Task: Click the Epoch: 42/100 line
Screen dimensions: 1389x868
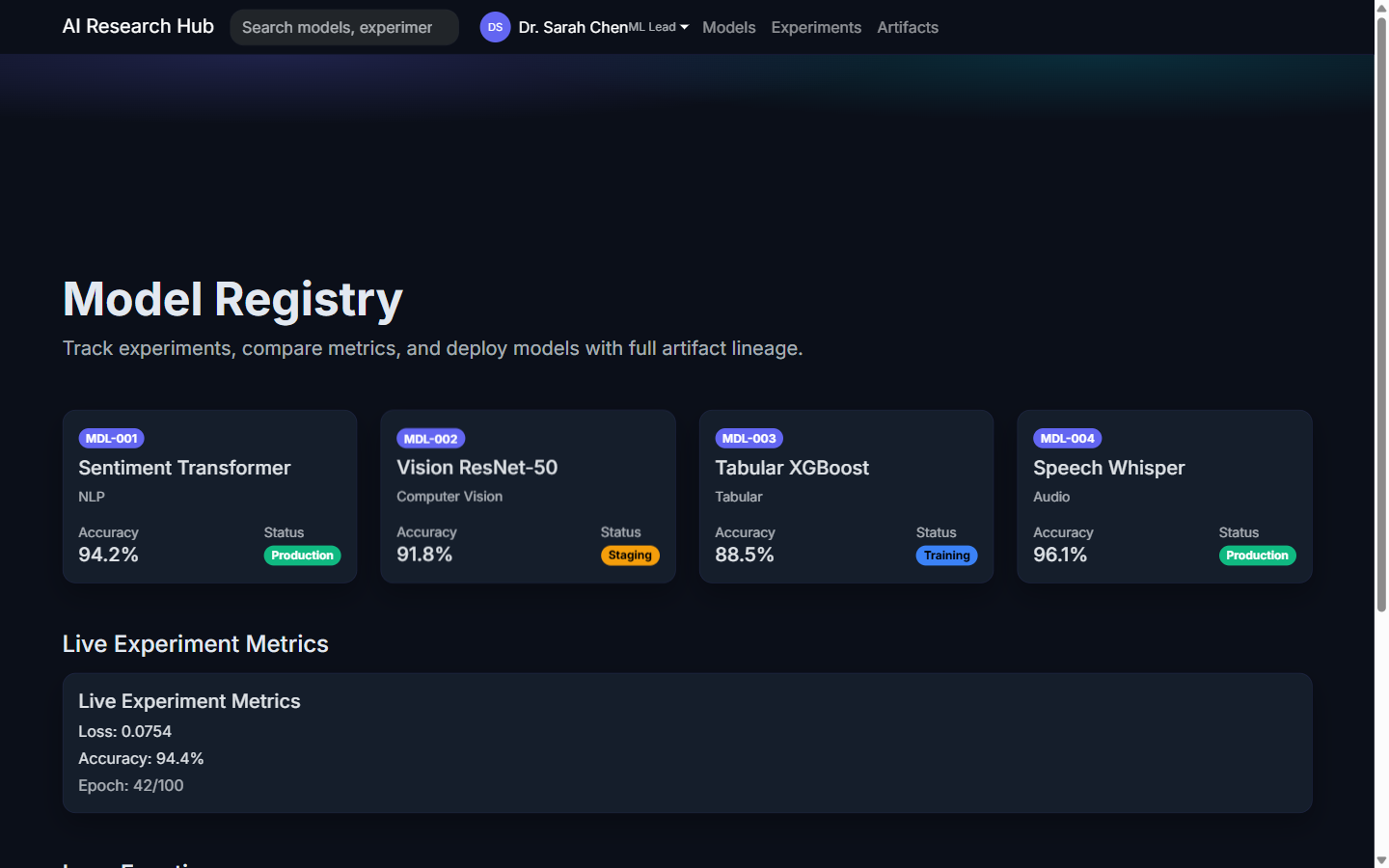Action: pyautogui.click(x=131, y=786)
